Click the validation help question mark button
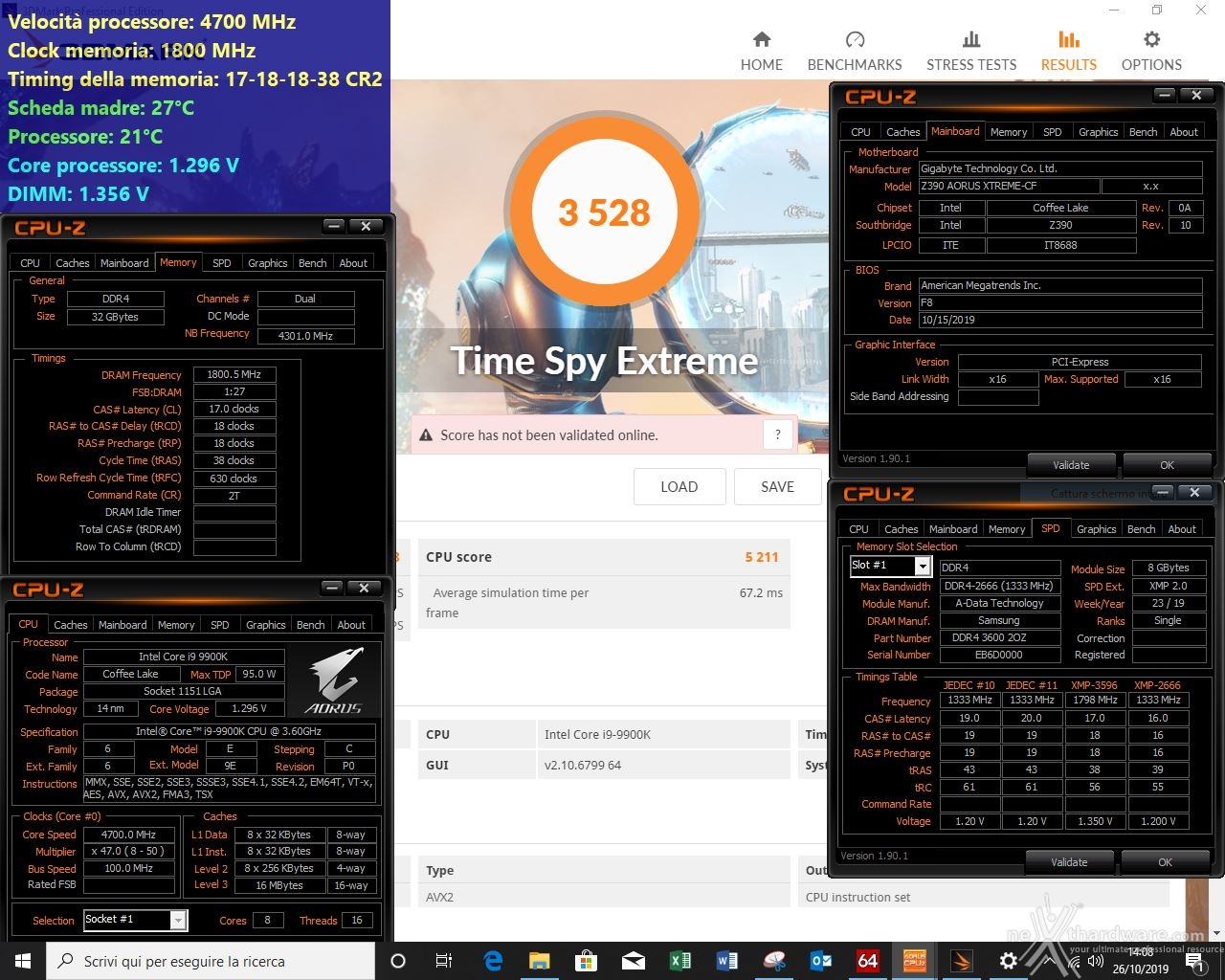The image size is (1225, 980). coord(778,434)
